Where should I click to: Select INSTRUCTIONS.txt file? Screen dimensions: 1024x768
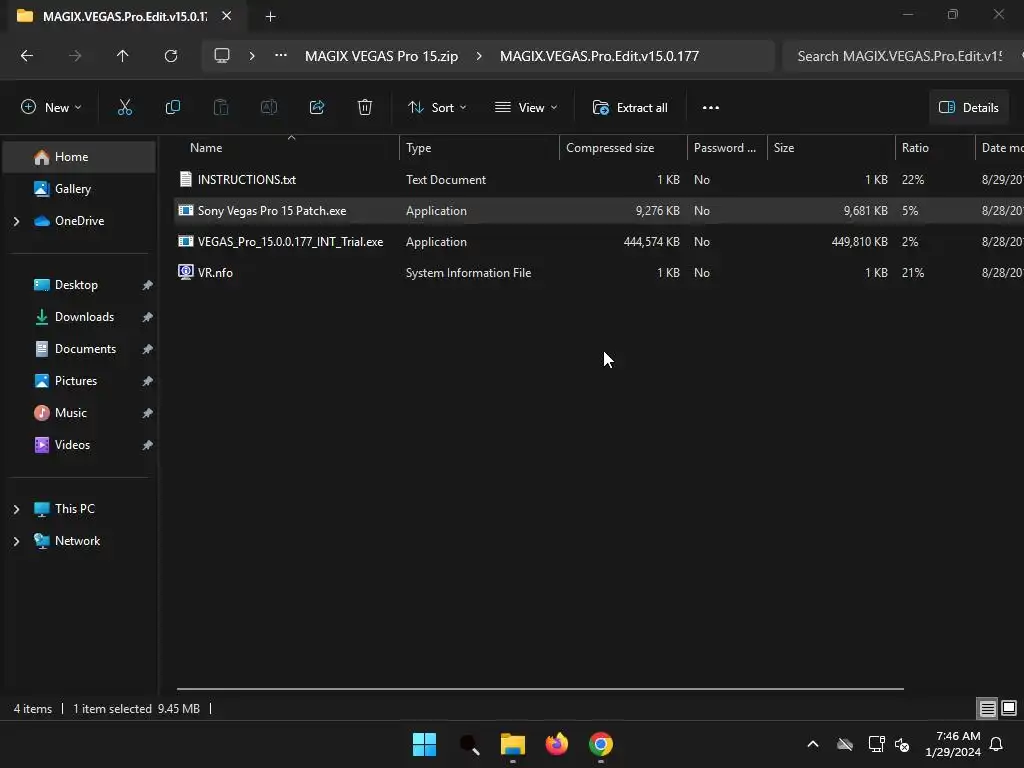click(x=247, y=180)
